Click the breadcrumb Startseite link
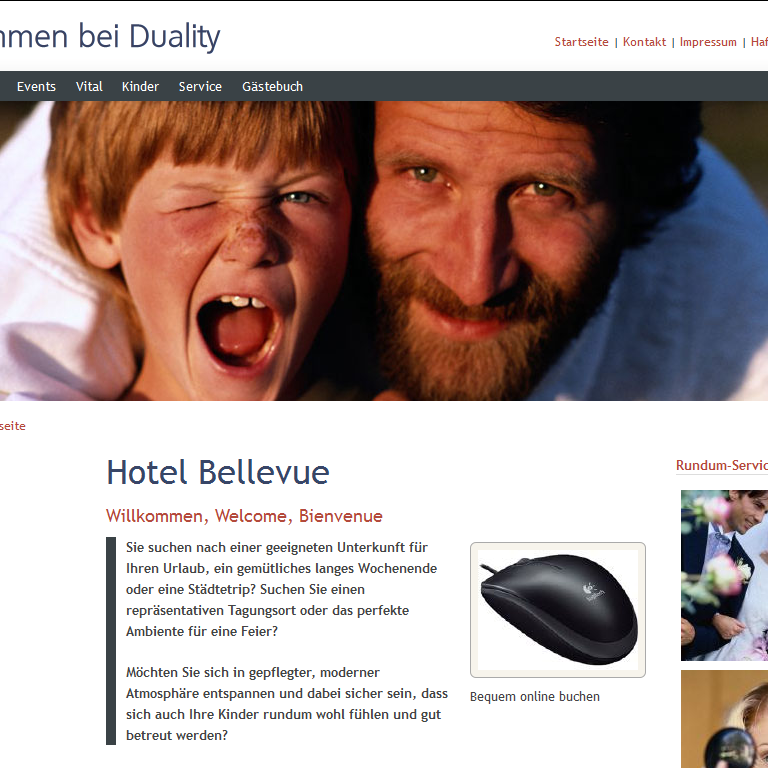This screenshot has width=768, height=768. click(13, 426)
